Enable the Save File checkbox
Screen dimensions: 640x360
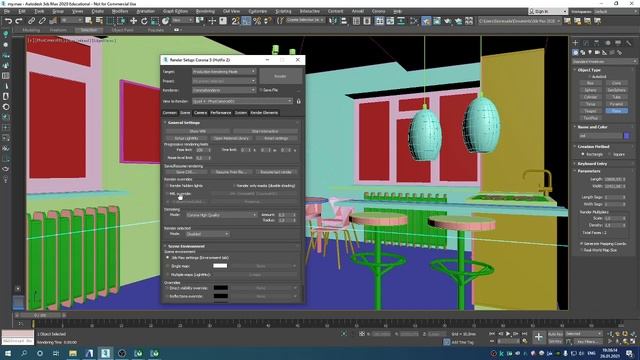pos(261,90)
